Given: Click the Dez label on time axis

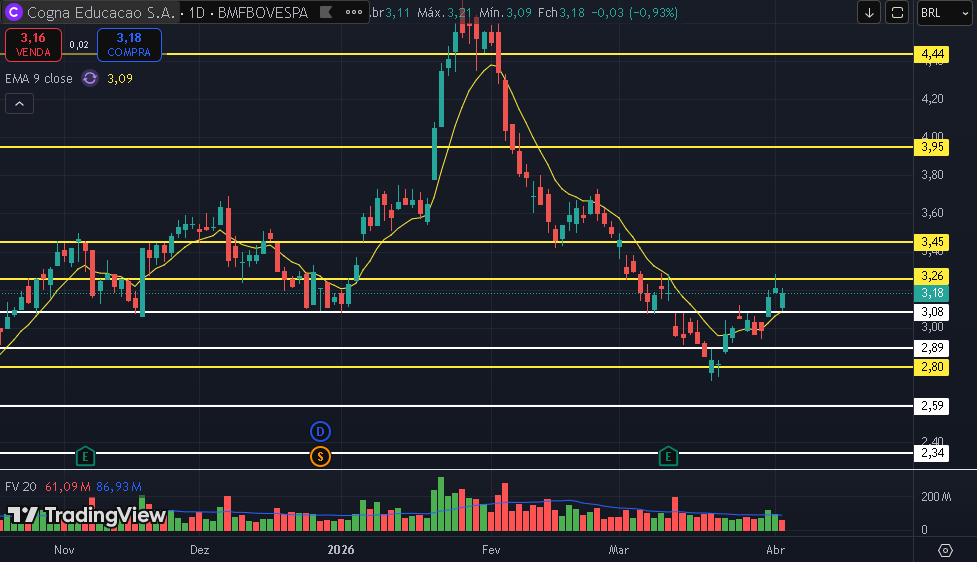Looking at the screenshot, I should pos(199,550).
